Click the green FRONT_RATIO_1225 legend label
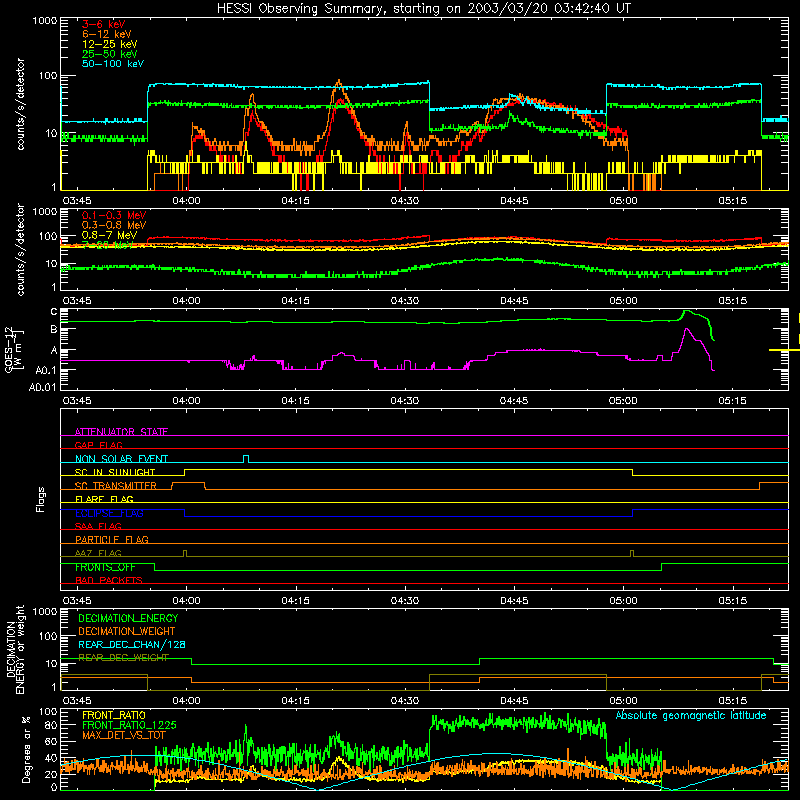Screen dimensions: 800x800 click(x=129, y=725)
